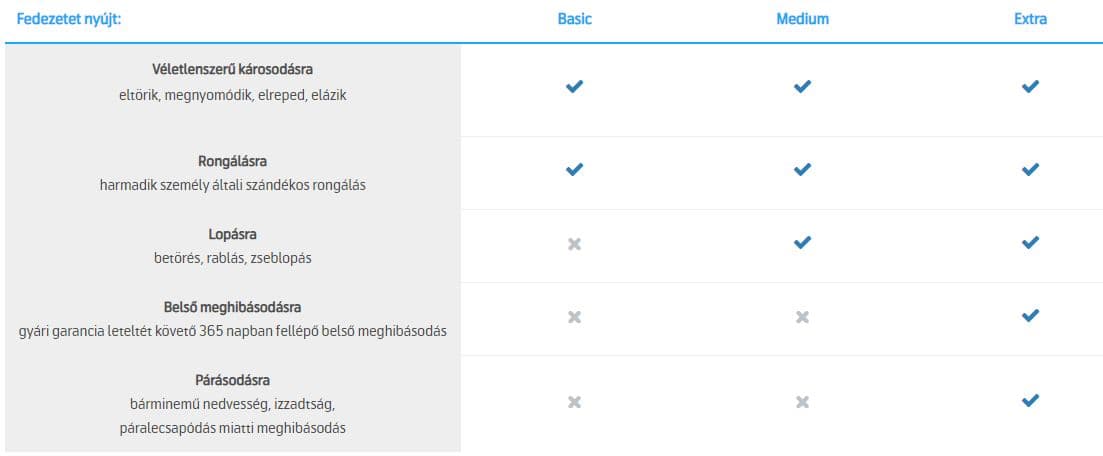Click the Medium X mark for Belső meghibásodásra

[x=802, y=317]
